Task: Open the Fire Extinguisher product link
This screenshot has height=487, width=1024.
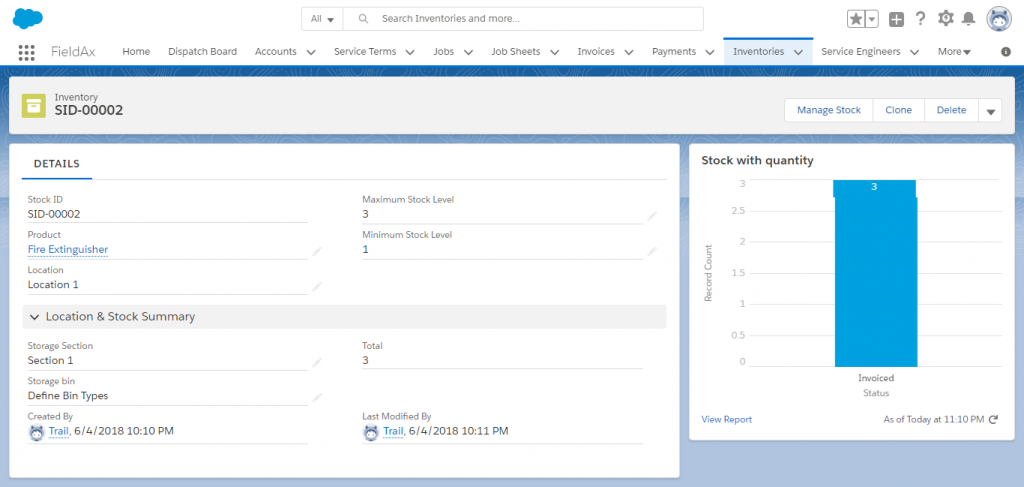Action: pyautogui.click(x=68, y=249)
